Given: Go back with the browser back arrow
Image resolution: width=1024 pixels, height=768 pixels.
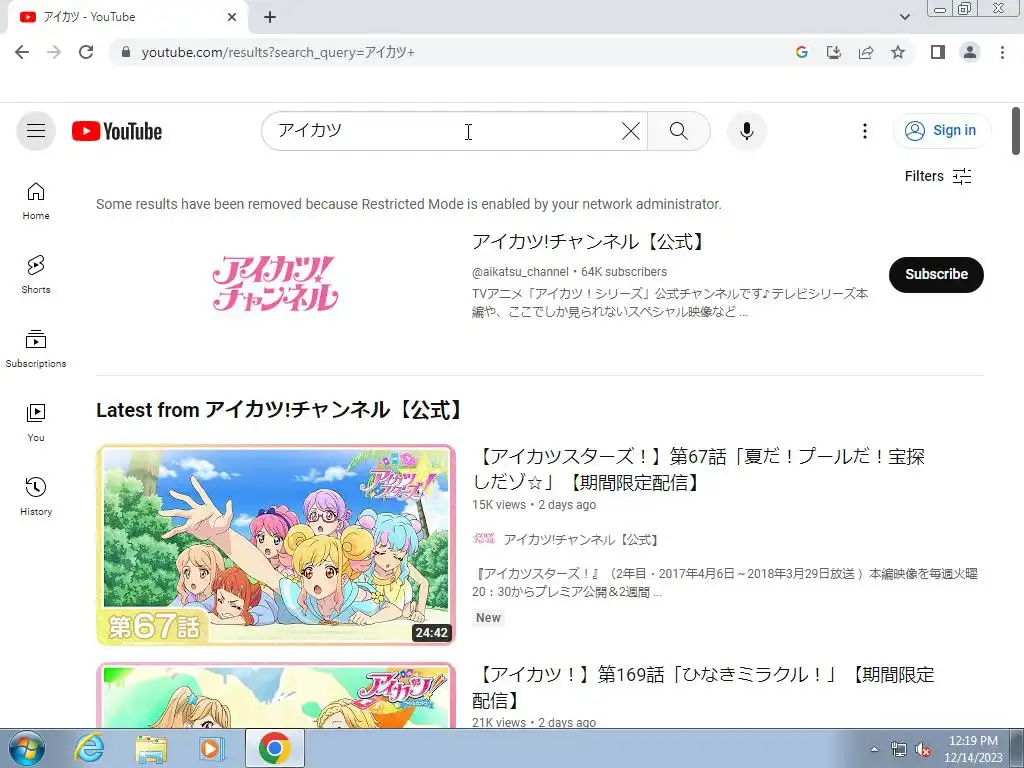Looking at the screenshot, I should 22,52.
